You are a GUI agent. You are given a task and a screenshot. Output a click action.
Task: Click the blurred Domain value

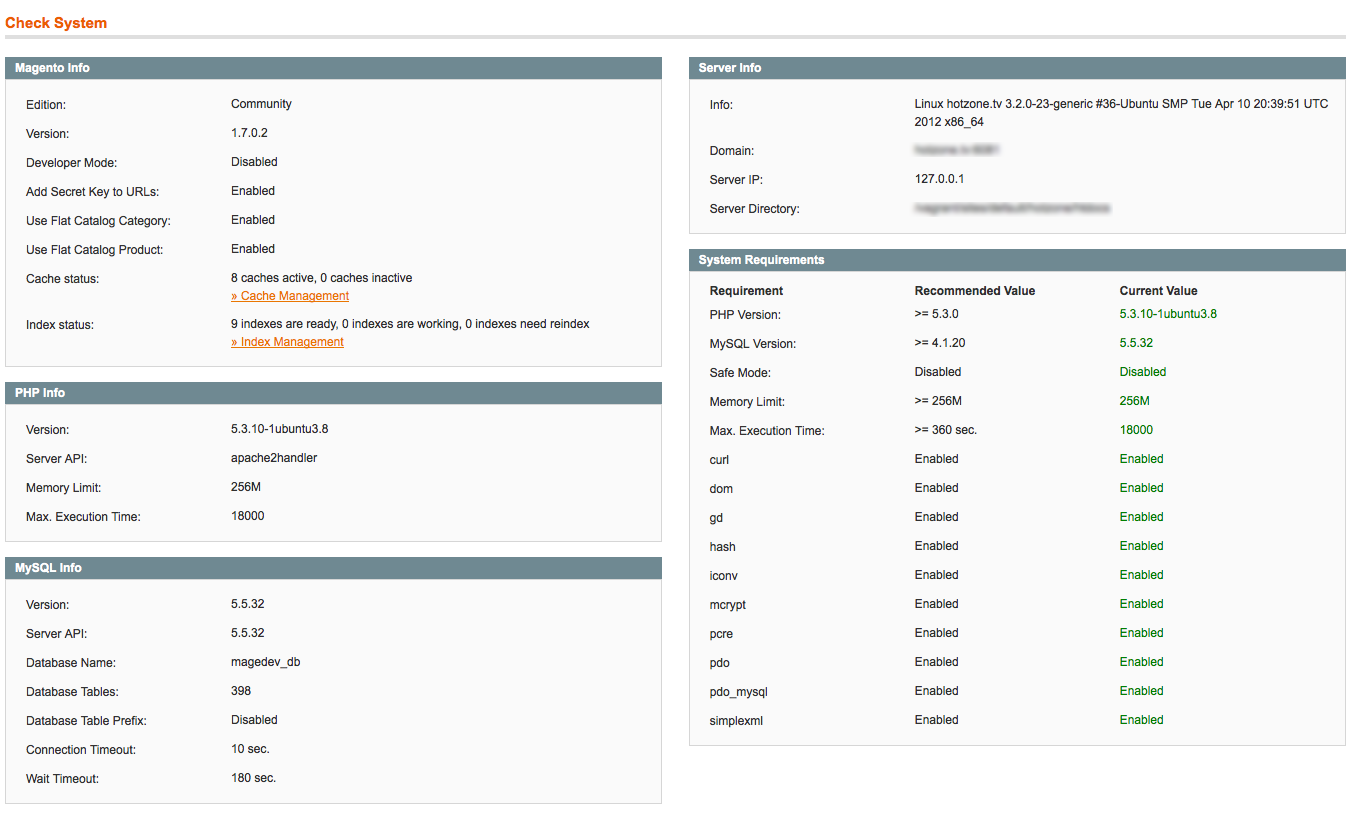pos(958,150)
